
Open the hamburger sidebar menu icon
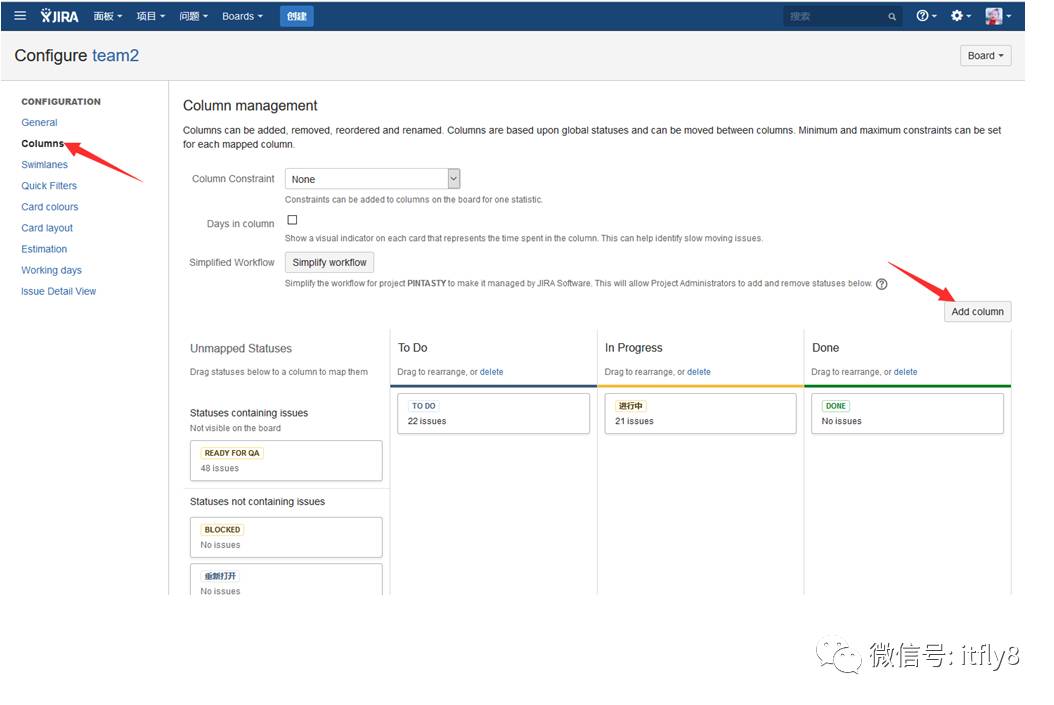pos(20,15)
